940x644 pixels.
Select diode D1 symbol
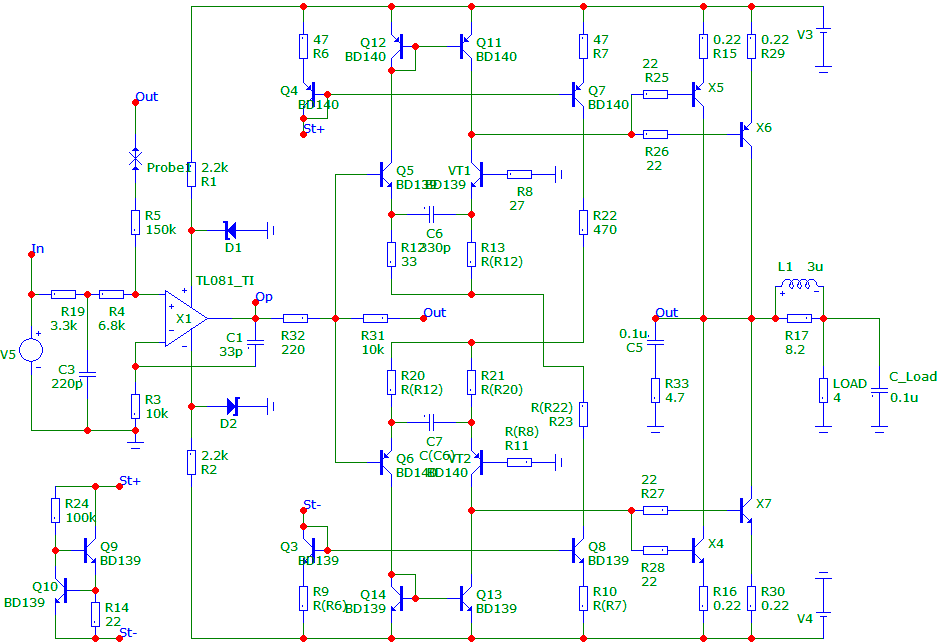[x=230, y=230]
